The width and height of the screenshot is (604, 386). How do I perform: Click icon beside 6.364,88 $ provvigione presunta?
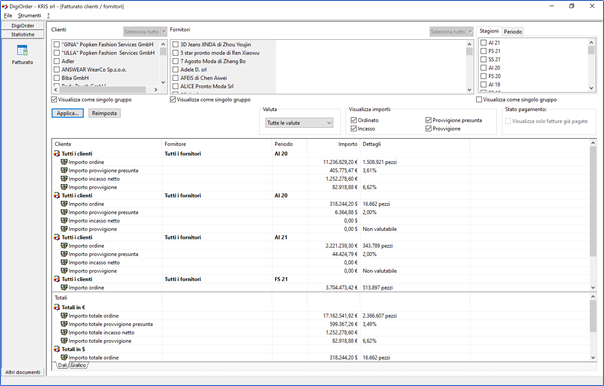click(x=64, y=212)
